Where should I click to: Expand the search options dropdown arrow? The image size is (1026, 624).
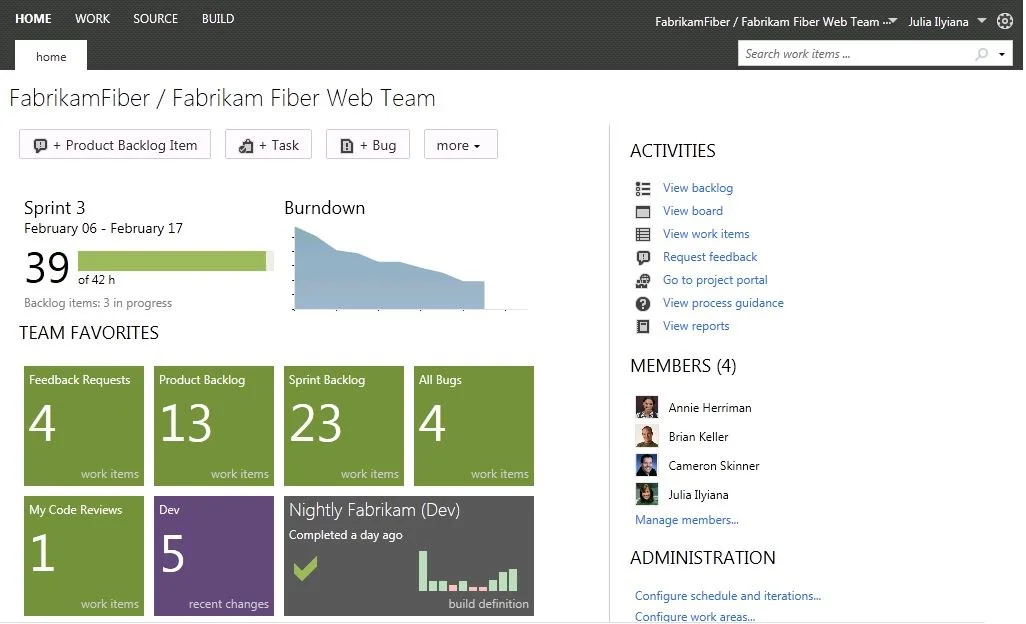tap(1001, 54)
